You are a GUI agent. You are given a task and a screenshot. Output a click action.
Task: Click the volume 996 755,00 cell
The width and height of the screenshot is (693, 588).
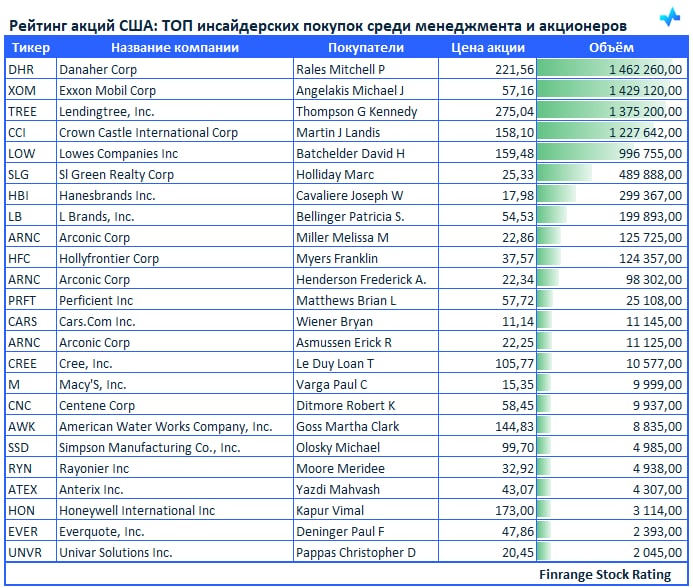612,153
